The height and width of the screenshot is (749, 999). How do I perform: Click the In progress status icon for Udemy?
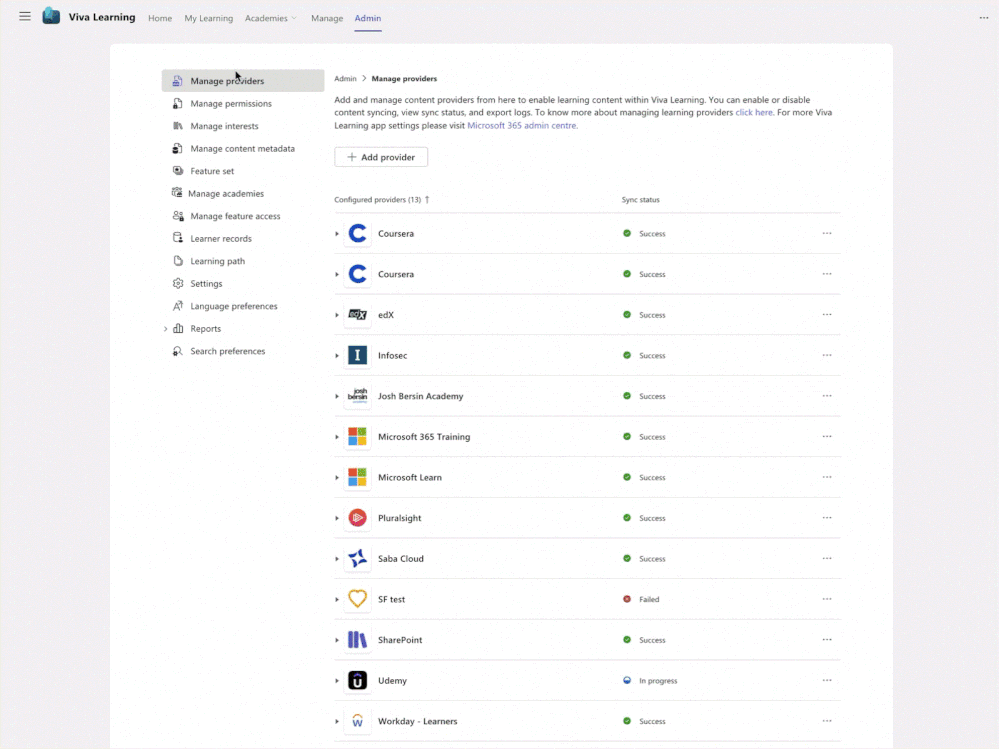pyautogui.click(x=627, y=681)
